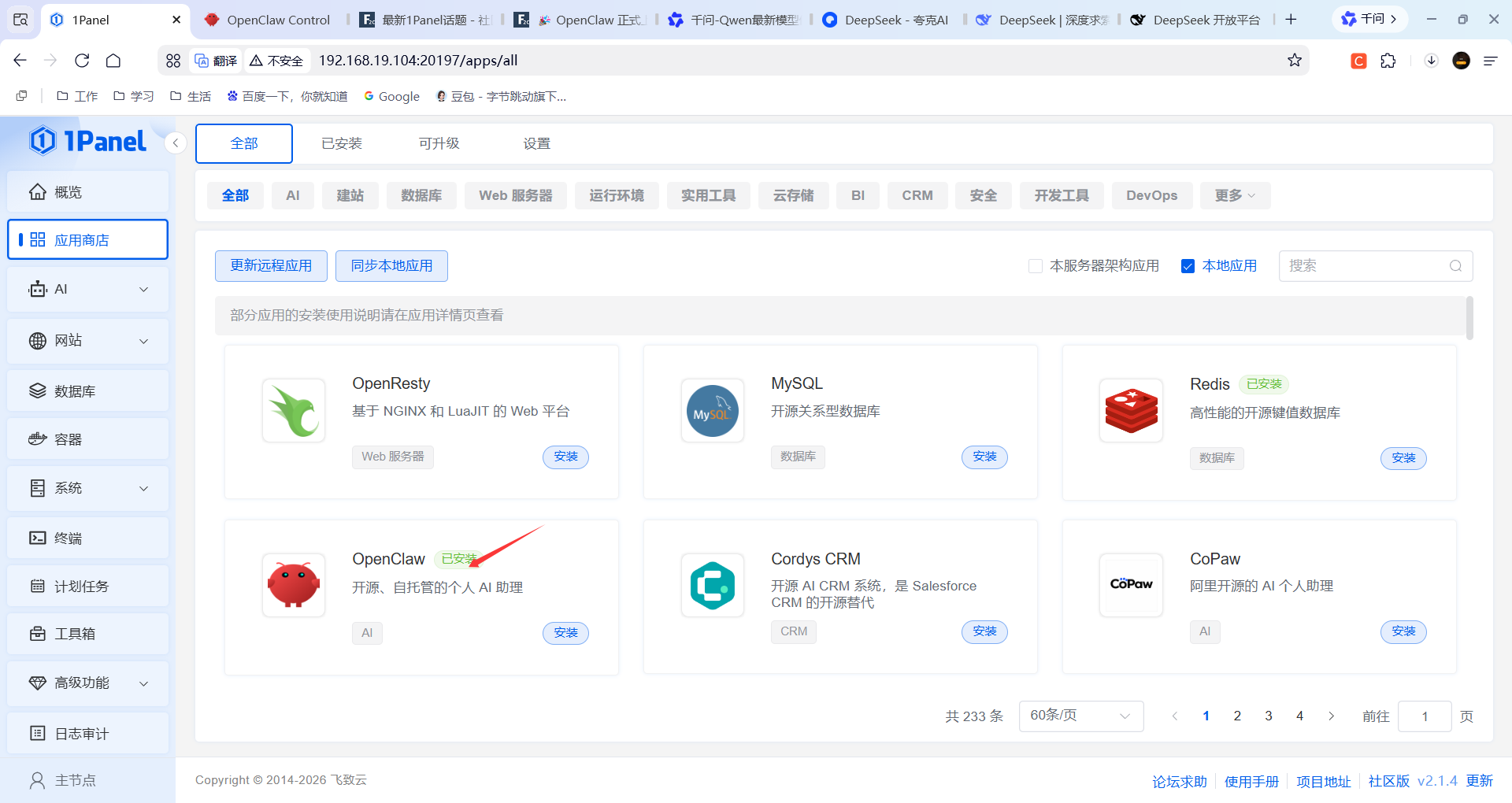Open the 计划任务 scheduled tasks section
This screenshot has height=803, width=1512.
point(76,586)
